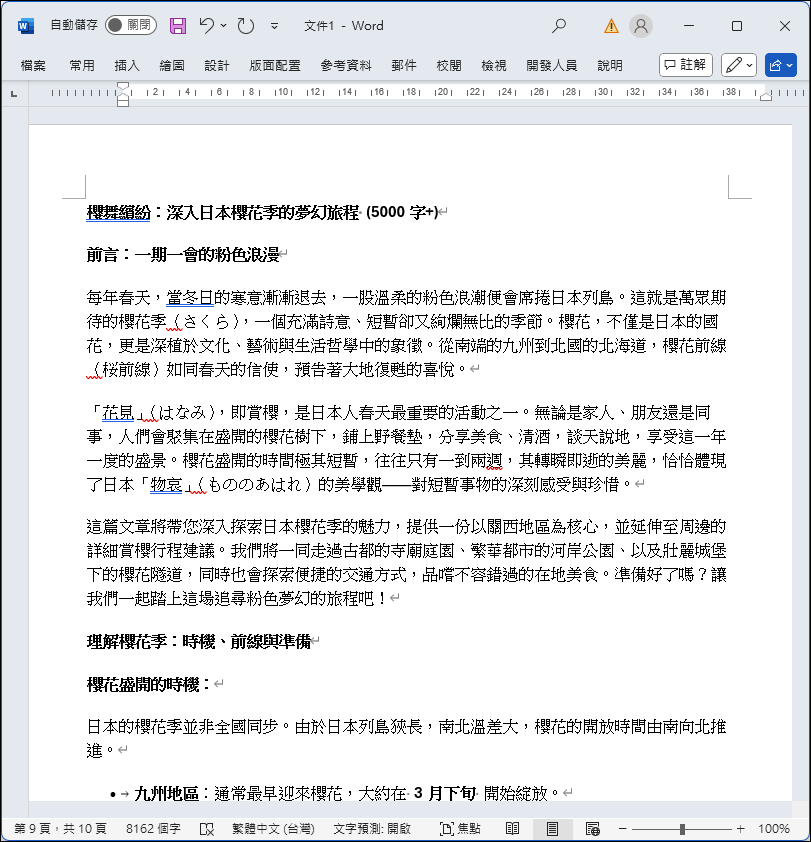Go to the 開發人員 ribbon tab
This screenshot has width=811, height=842.
pos(552,66)
